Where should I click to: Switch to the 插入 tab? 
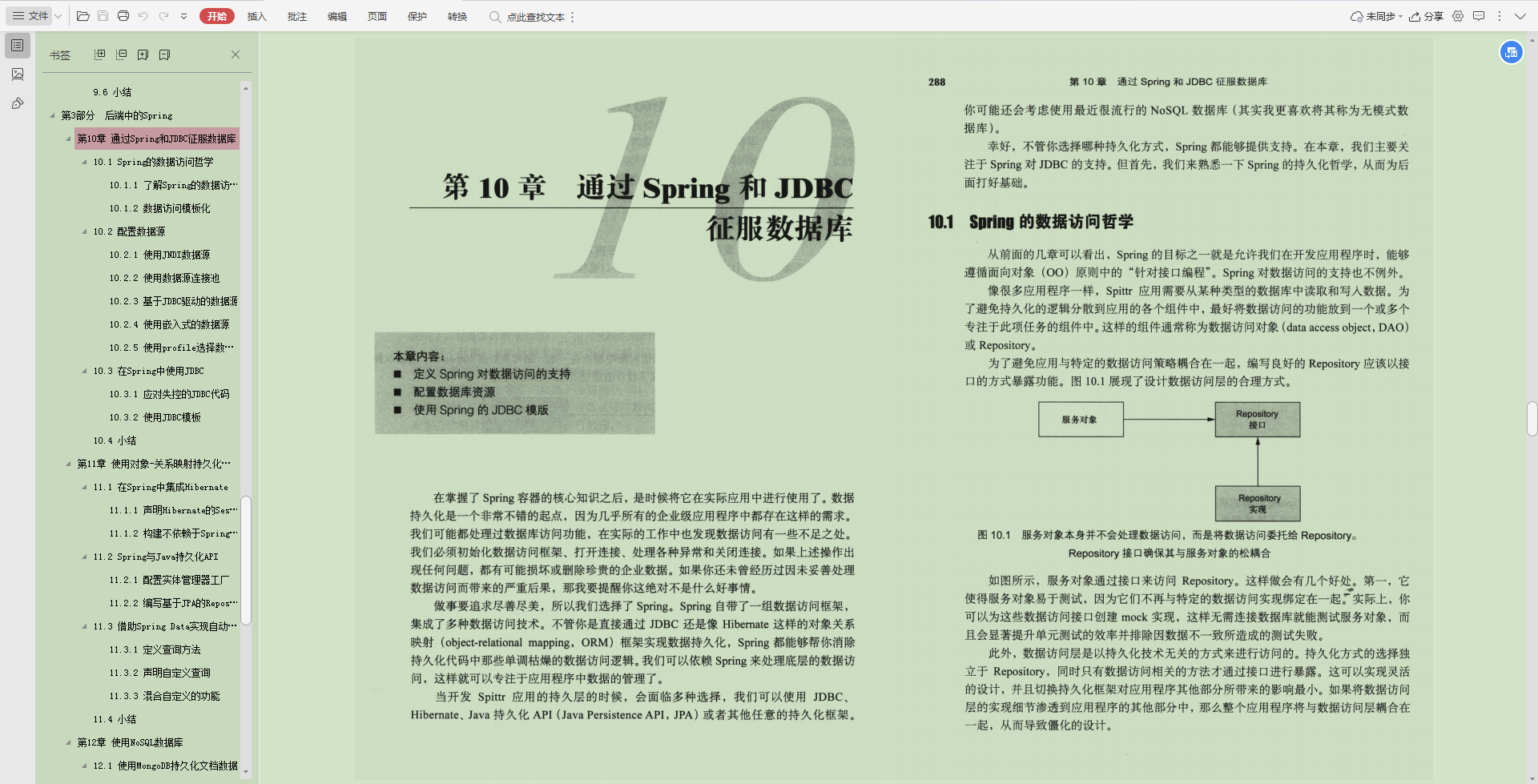[256, 15]
